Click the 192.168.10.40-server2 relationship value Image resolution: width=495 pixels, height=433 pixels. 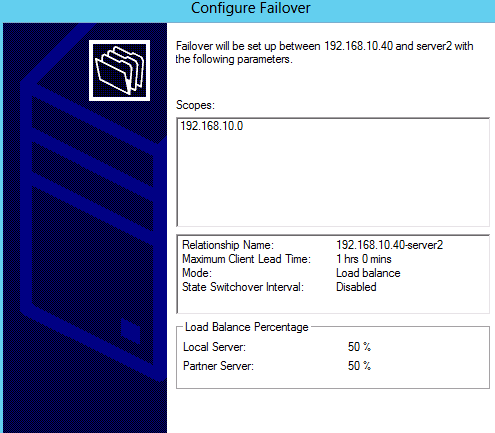click(389, 245)
